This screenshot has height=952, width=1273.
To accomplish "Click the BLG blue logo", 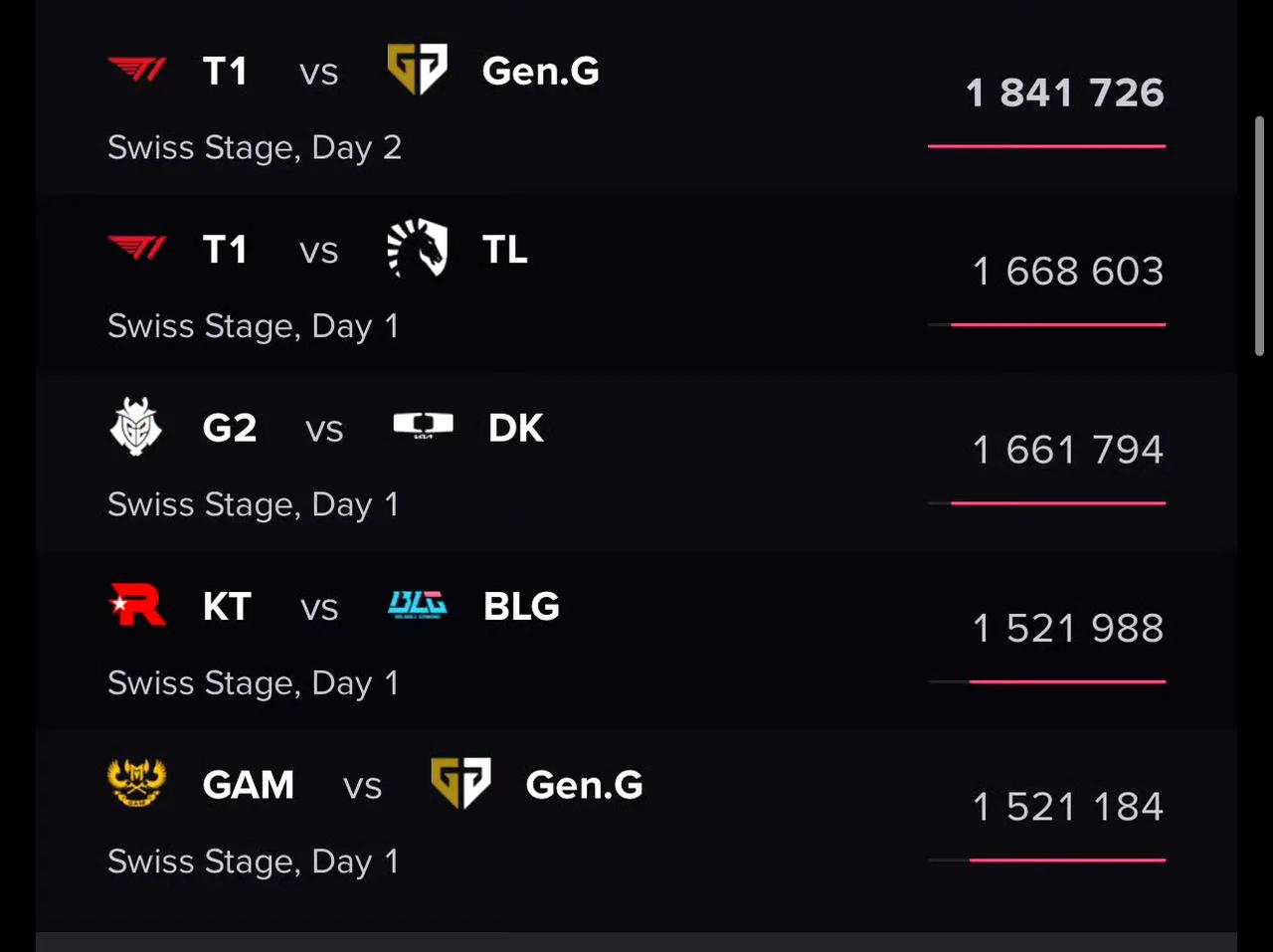I will (x=418, y=605).
